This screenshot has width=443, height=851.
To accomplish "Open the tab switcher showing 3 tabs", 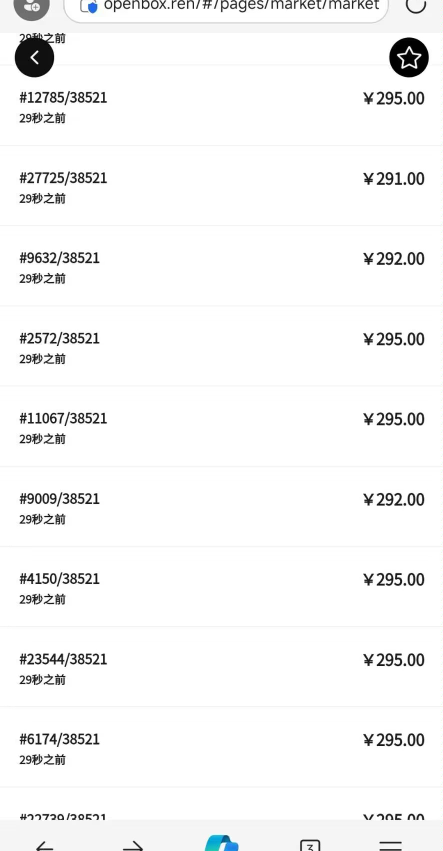I will tap(310, 844).
